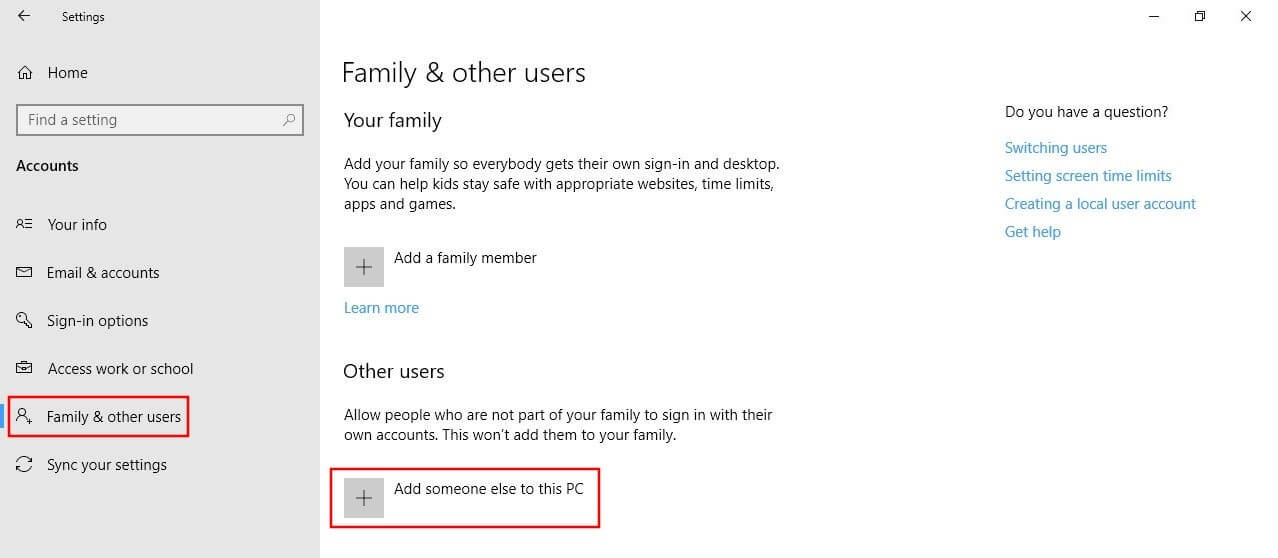Click the Home house icon

point(25,73)
